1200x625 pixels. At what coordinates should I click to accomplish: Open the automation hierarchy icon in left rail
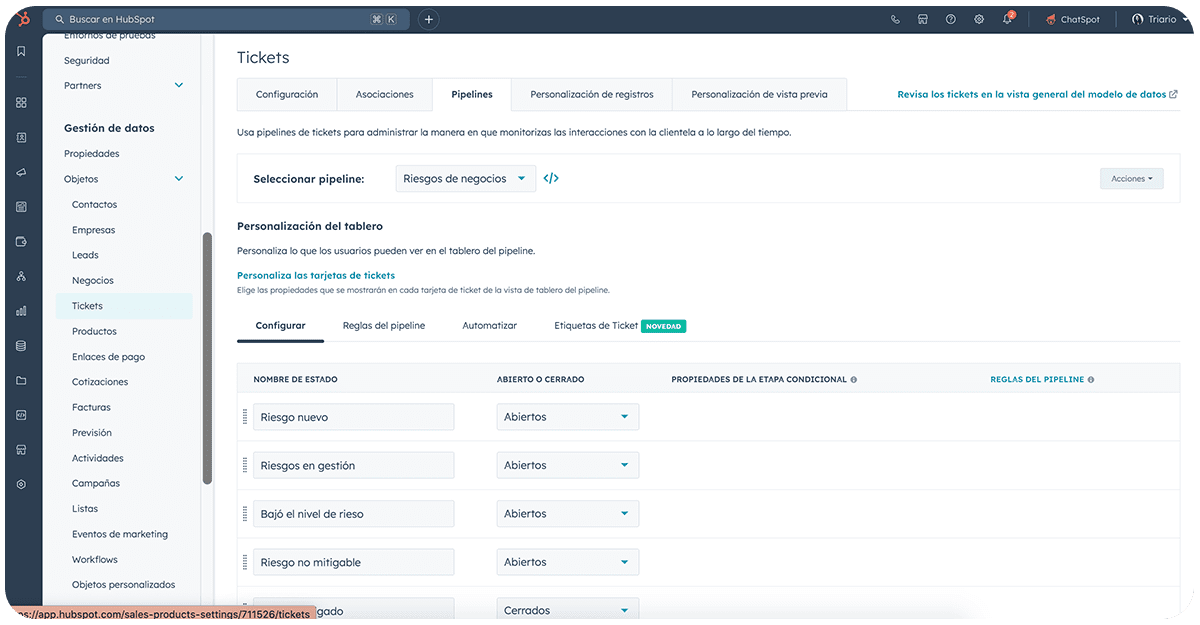(22, 276)
